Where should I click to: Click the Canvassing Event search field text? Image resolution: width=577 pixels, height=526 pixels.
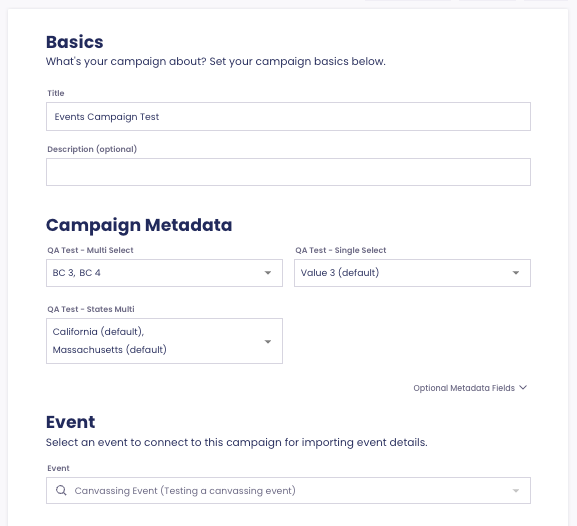(185, 491)
